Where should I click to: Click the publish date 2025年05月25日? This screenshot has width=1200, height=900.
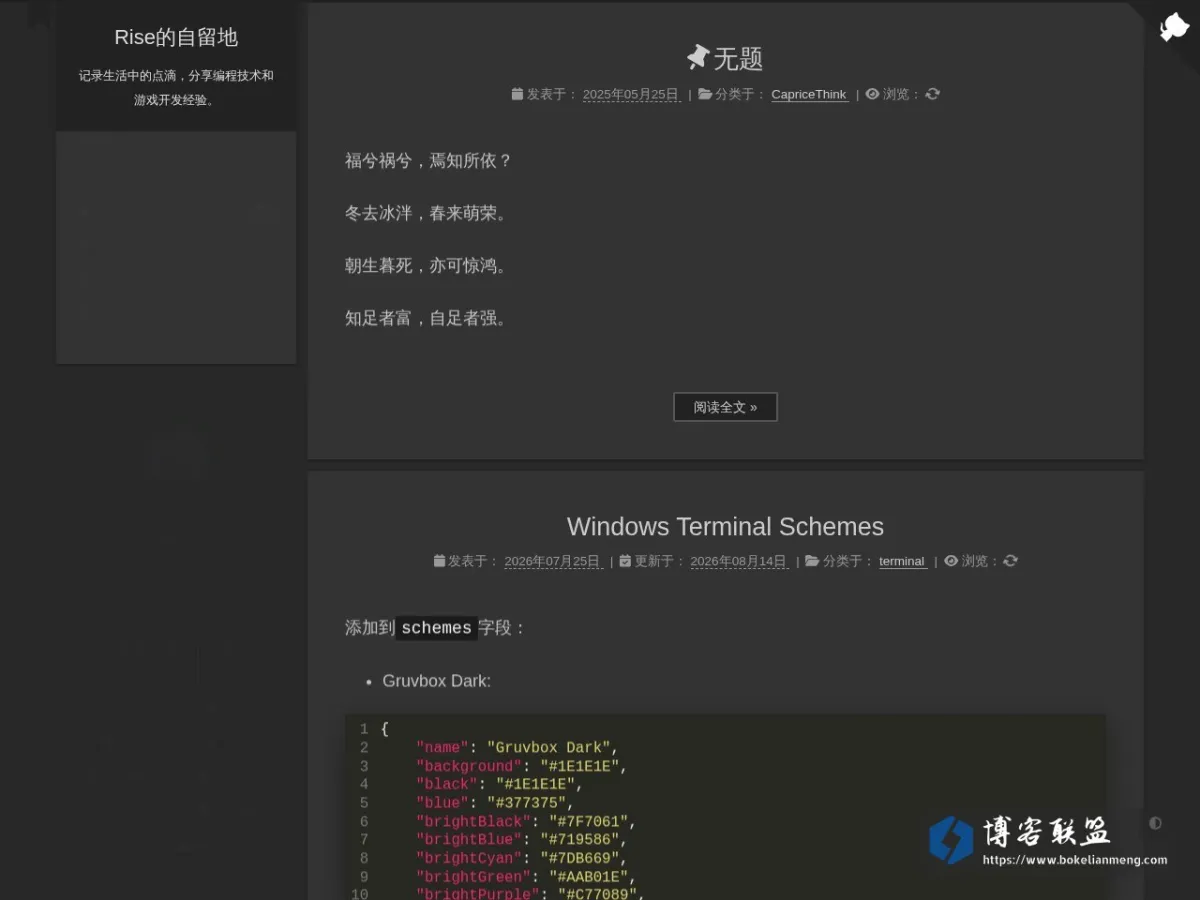tap(631, 95)
